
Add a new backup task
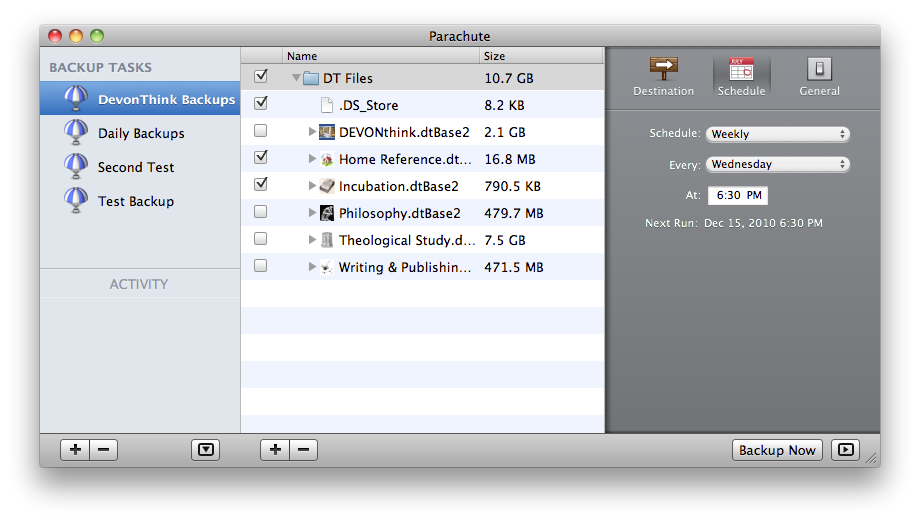coord(75,450)
